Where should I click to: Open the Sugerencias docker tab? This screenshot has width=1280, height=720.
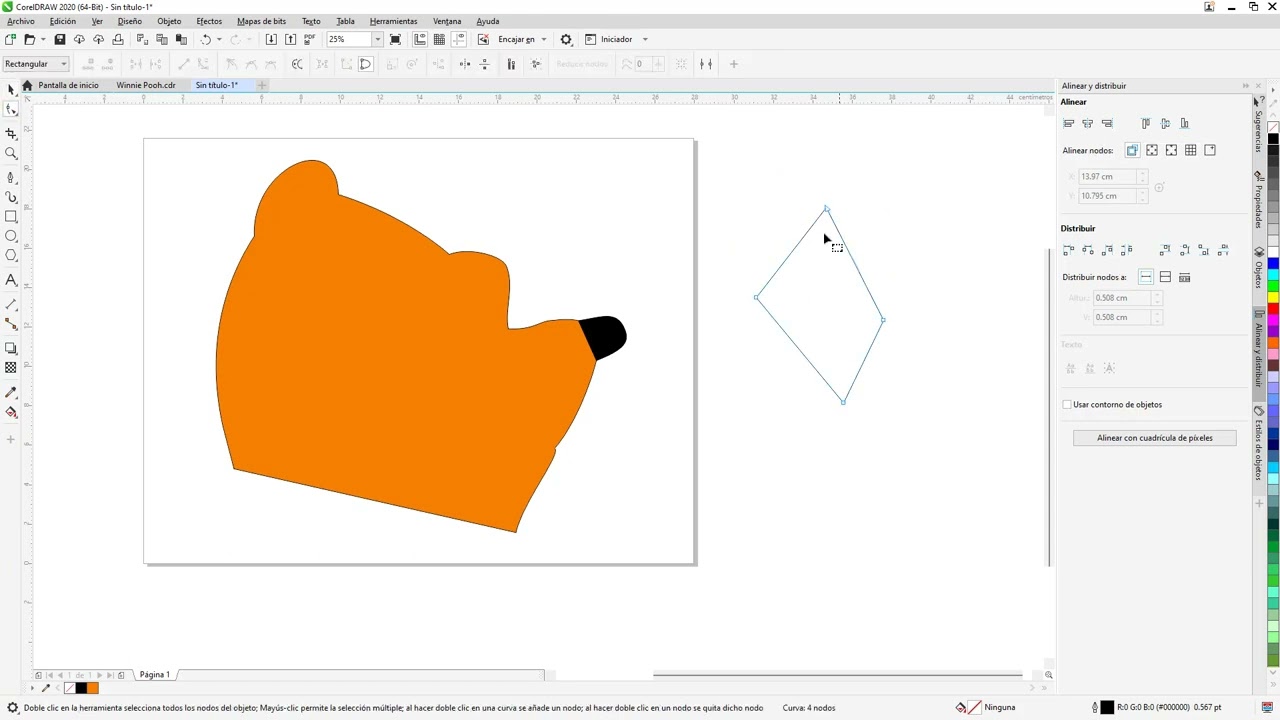click(x=1259, y=125)
